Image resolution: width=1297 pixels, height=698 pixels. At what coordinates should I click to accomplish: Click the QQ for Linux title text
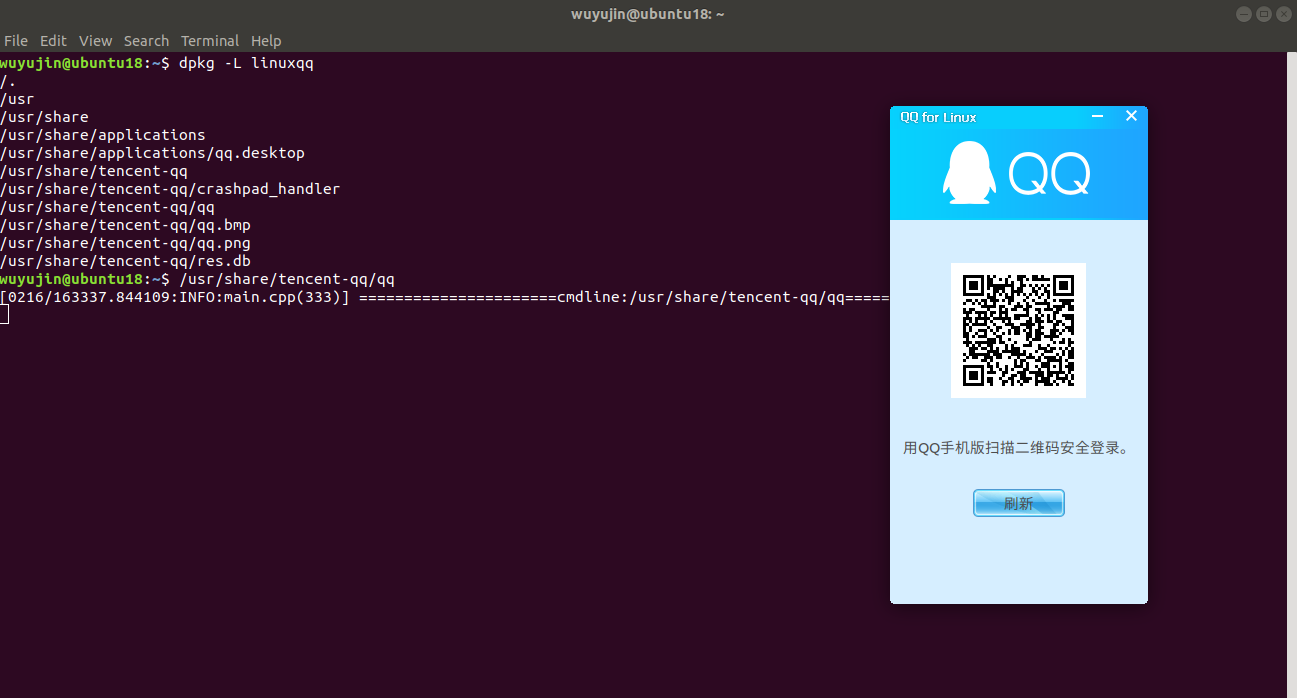938,117
